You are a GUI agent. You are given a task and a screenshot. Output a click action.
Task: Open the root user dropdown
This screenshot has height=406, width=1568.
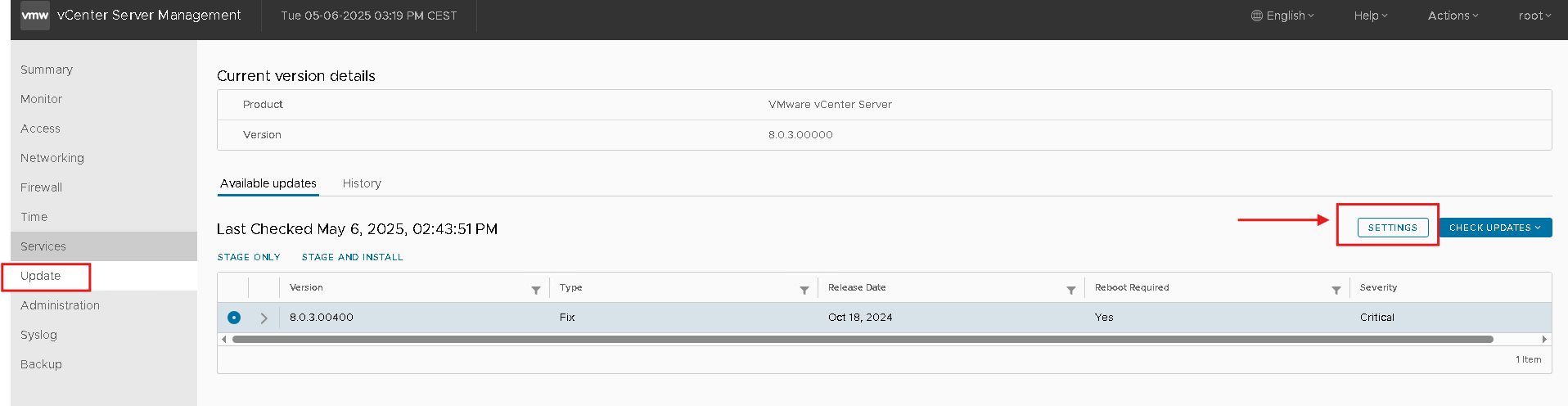pos(1535,16)
